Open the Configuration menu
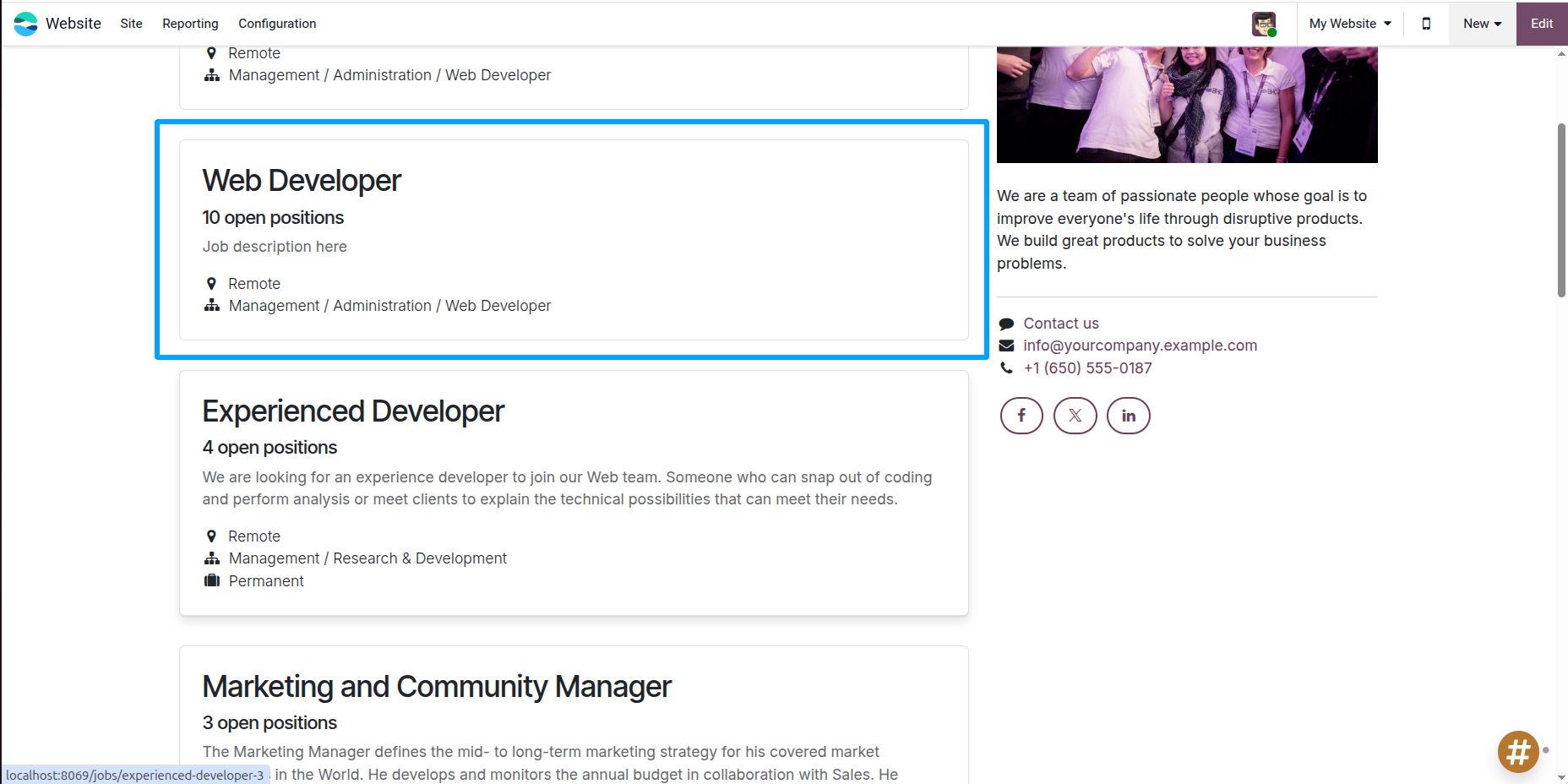 [277, 24]
